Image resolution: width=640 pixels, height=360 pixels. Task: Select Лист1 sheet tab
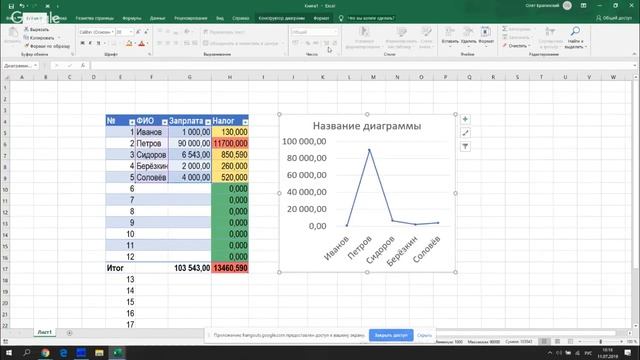[44, 332]
